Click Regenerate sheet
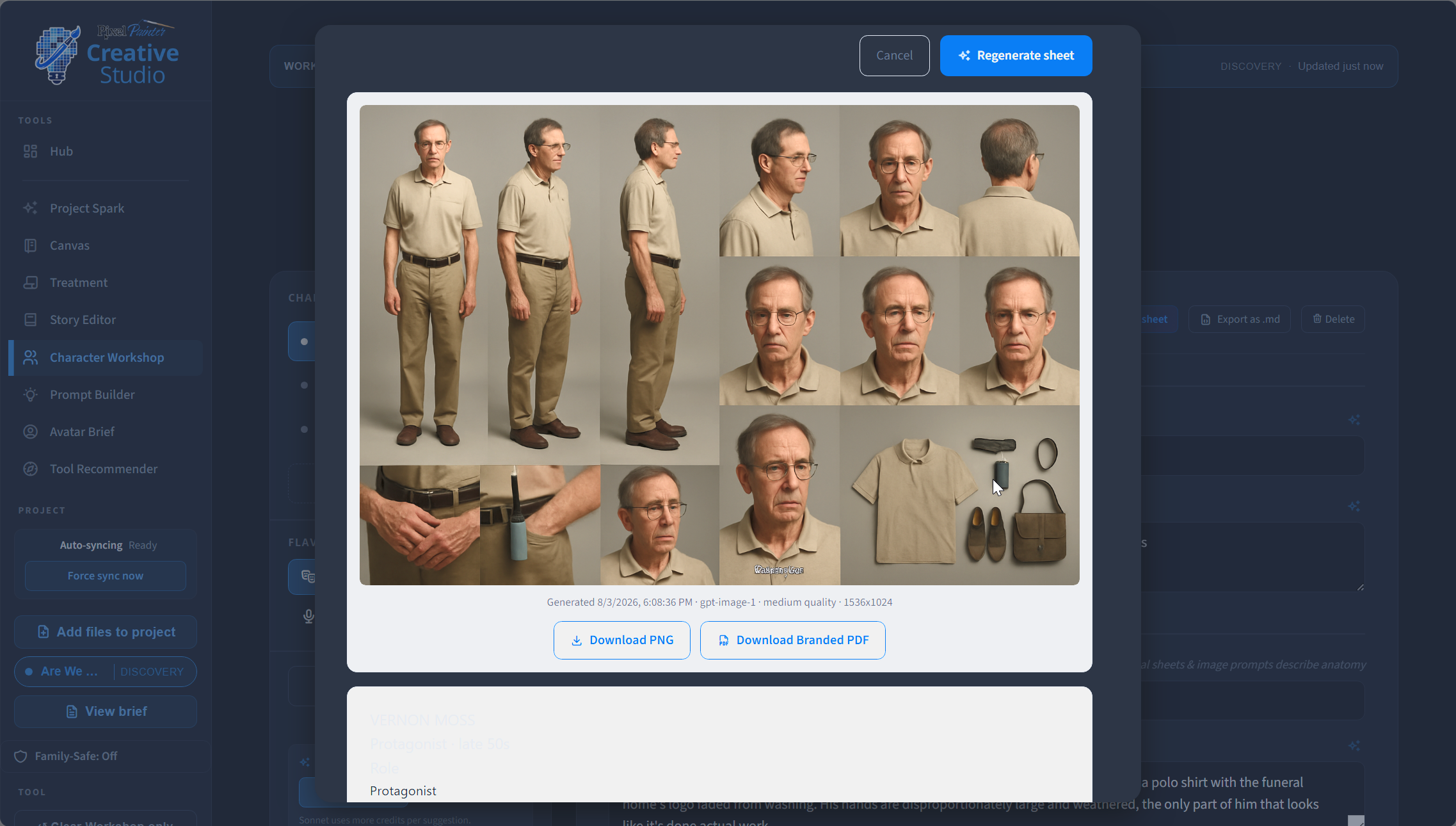The width and height of the screenshot is (1456, 826). pos(1016,56)
